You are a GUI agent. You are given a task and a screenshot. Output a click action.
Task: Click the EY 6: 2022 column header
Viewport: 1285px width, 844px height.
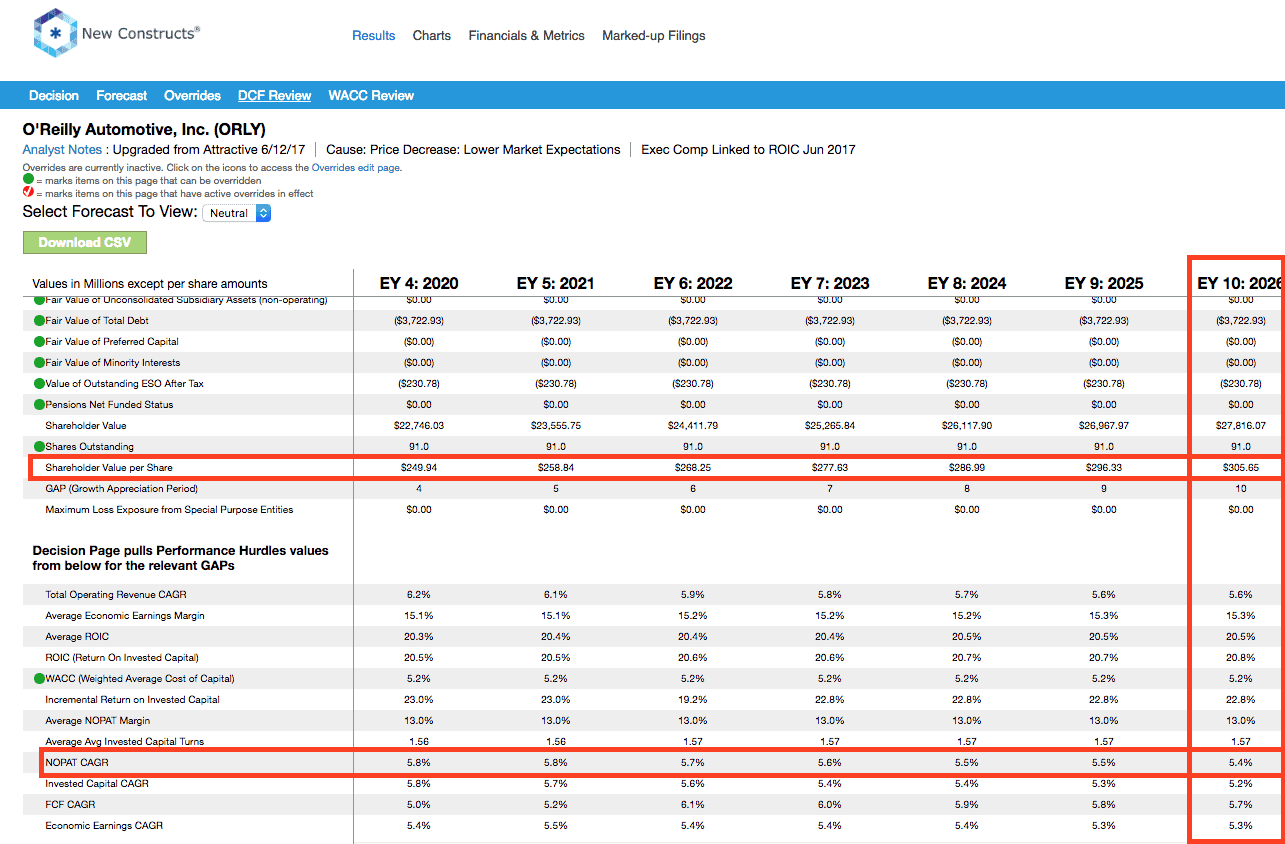[693, 283]
